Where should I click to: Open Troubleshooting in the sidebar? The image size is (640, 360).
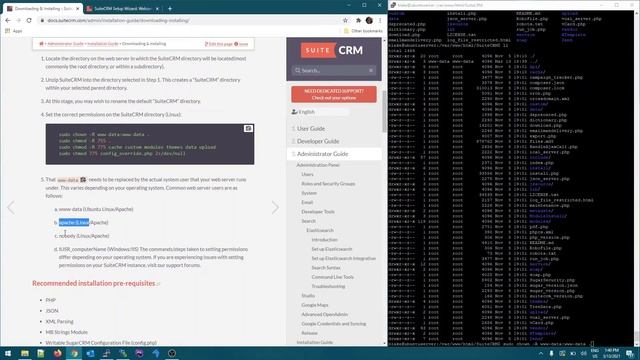[x=328, y=287]
